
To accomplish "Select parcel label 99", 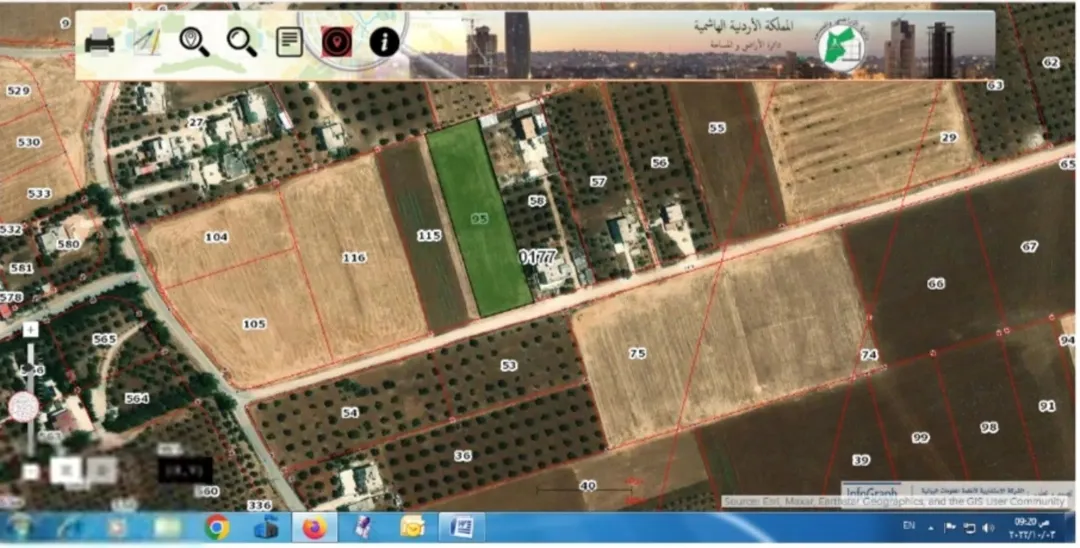I will pyautogui.click(x=920, y=437).
